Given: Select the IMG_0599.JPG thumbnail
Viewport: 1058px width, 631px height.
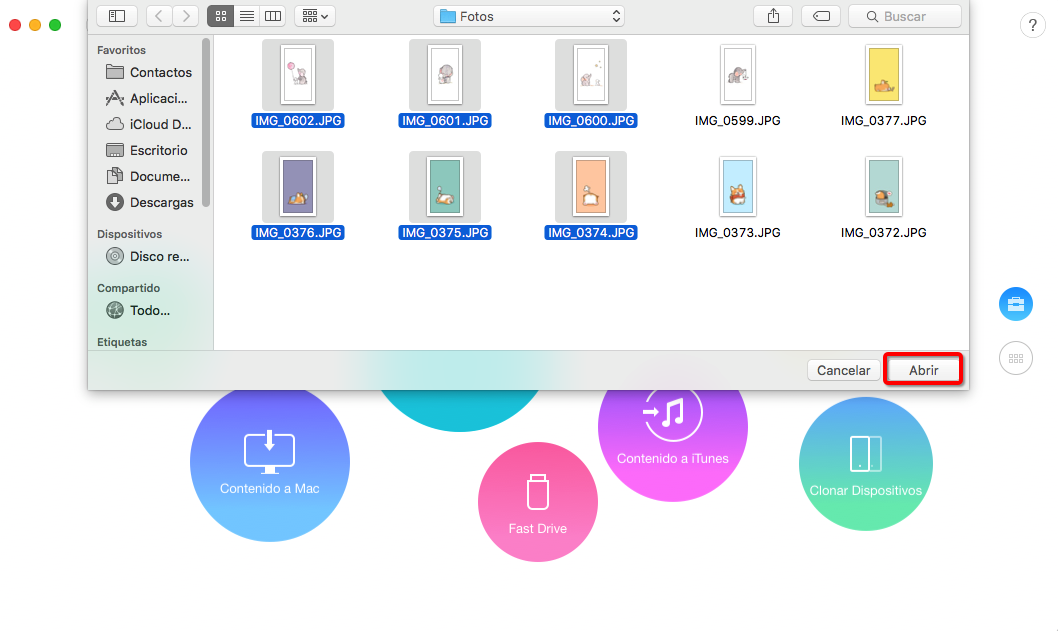Looking at the screenshot, I should (x=737, y=76).
